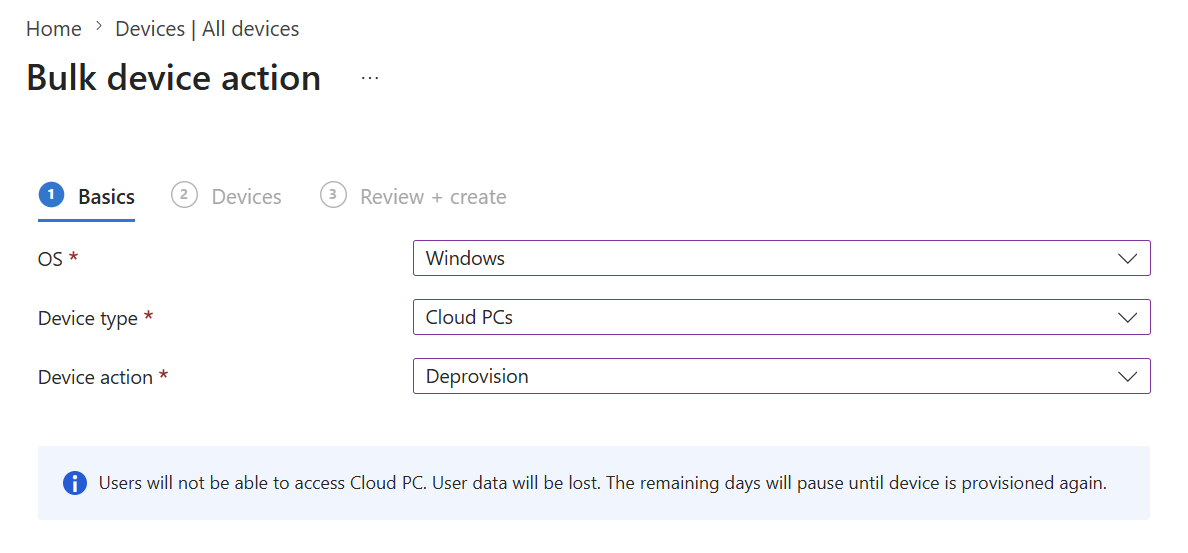Viewport: 1188px width, 553px height.
Task: Click the step 2 circle icon
Action: click(x=184, y=195)
